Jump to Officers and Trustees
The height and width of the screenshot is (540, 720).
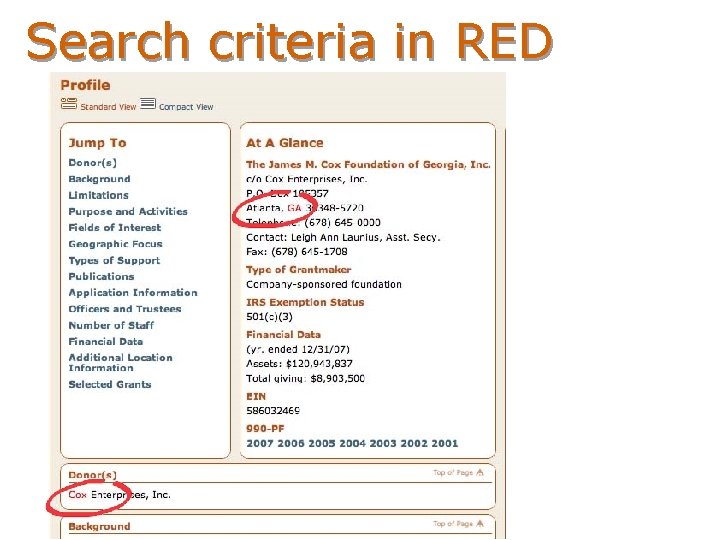pos(124,309)
